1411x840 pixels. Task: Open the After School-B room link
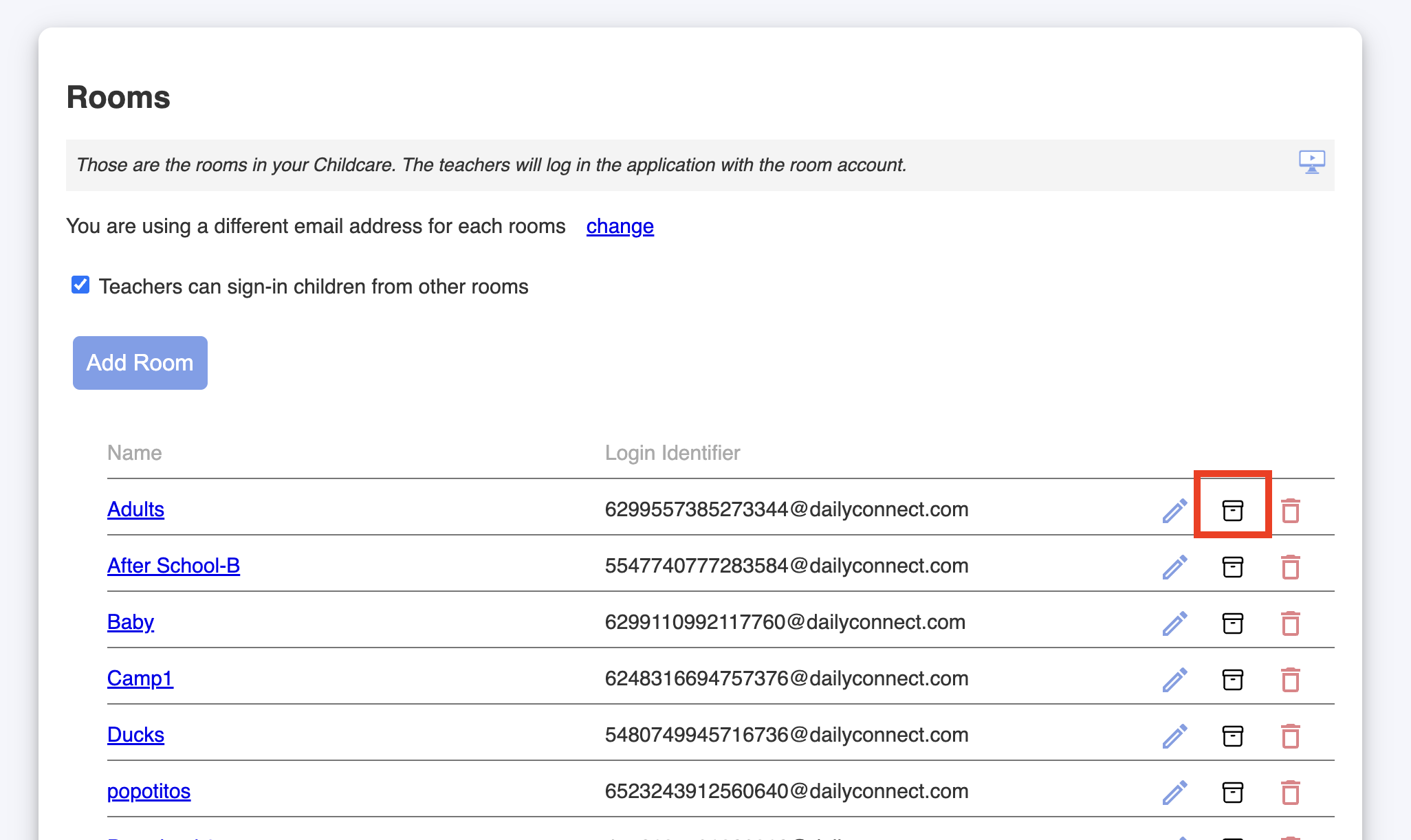(x=173, y=566)
